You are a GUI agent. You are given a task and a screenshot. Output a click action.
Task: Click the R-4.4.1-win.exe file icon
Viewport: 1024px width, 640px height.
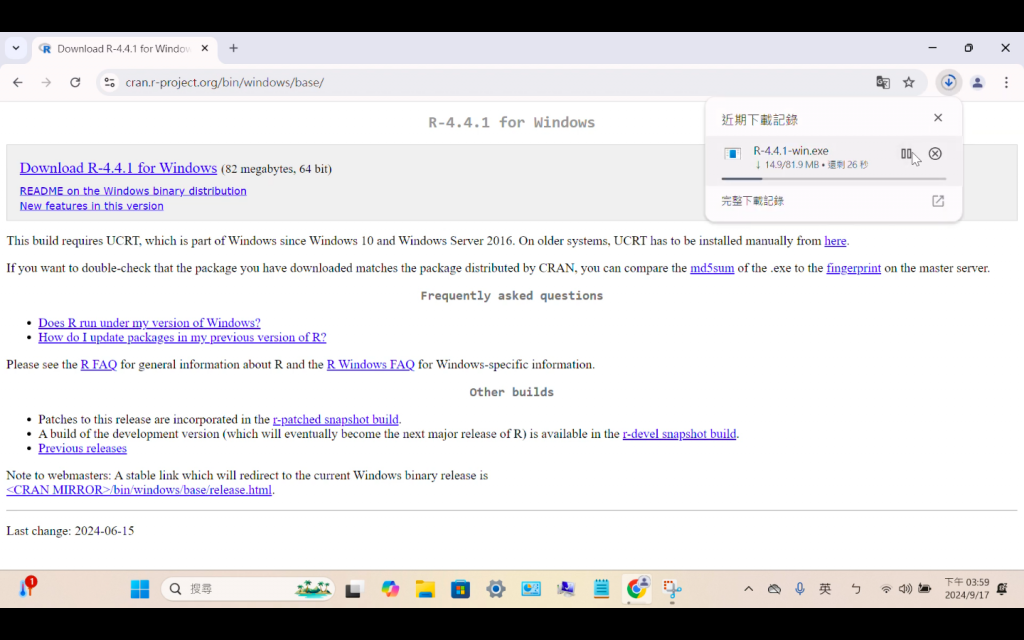[x=732, y=154]
